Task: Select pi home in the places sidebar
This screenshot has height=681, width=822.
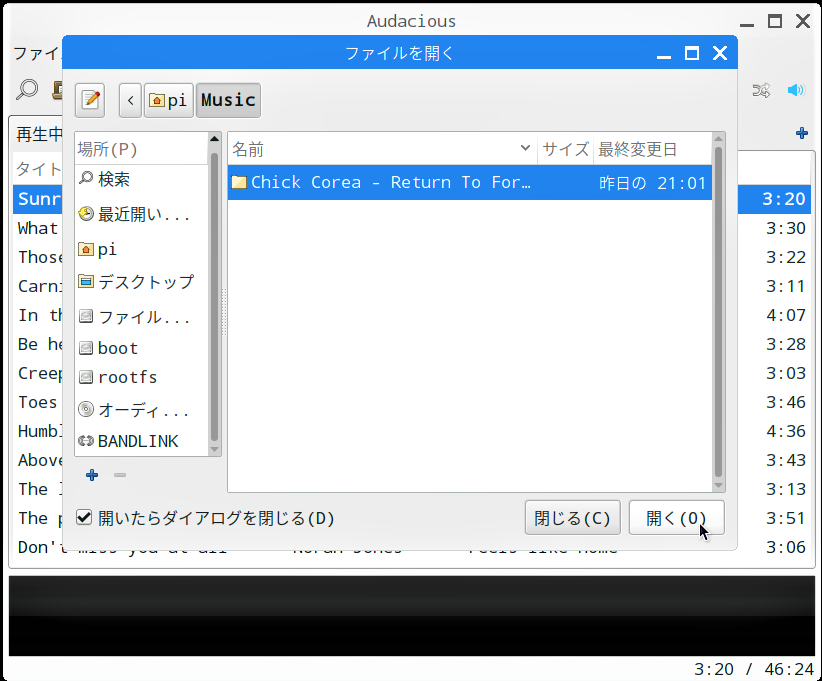Action: tap(142, 249)
